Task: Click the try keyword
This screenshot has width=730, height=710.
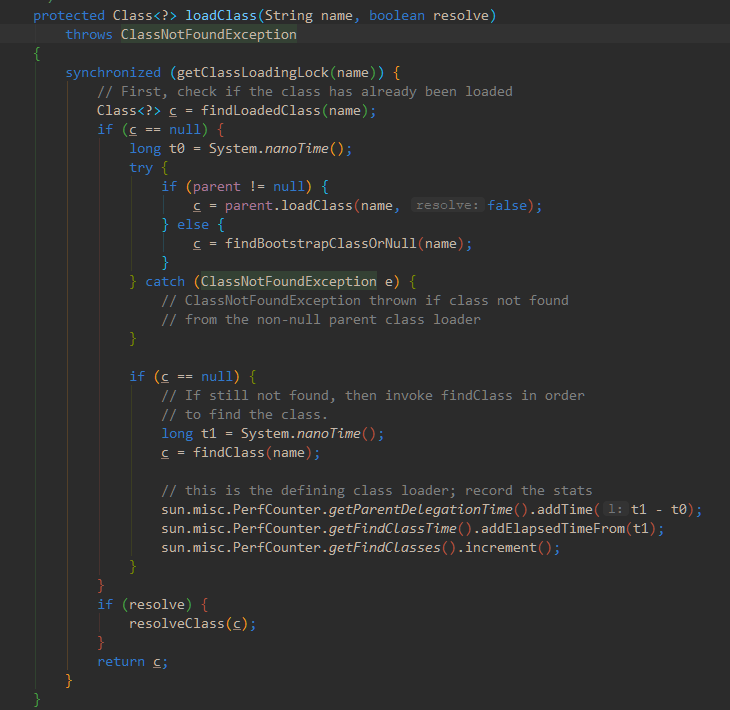Action: click(x=141, y=168)
